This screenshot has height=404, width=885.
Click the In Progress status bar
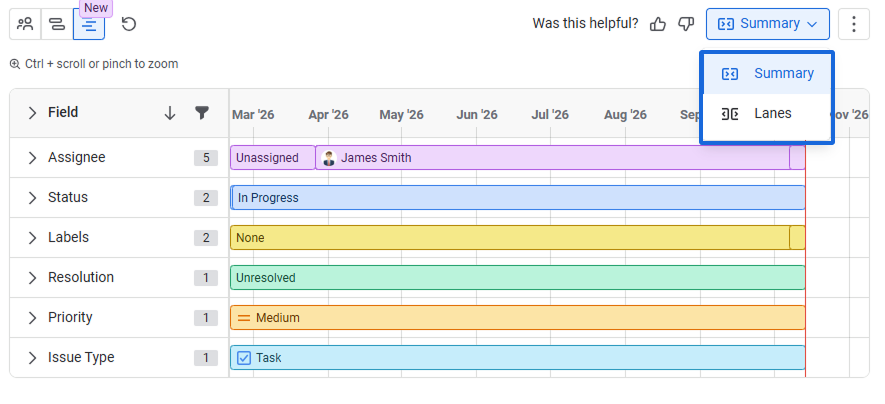click(x=519, y=197)
